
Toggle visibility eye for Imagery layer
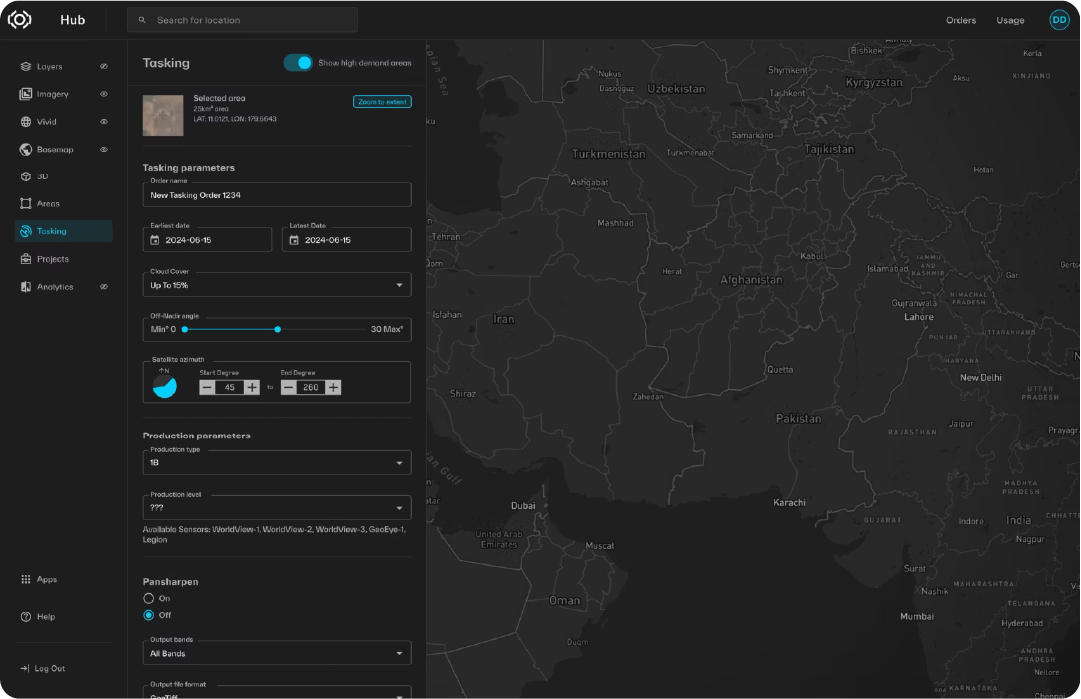[x=104, y=94]
